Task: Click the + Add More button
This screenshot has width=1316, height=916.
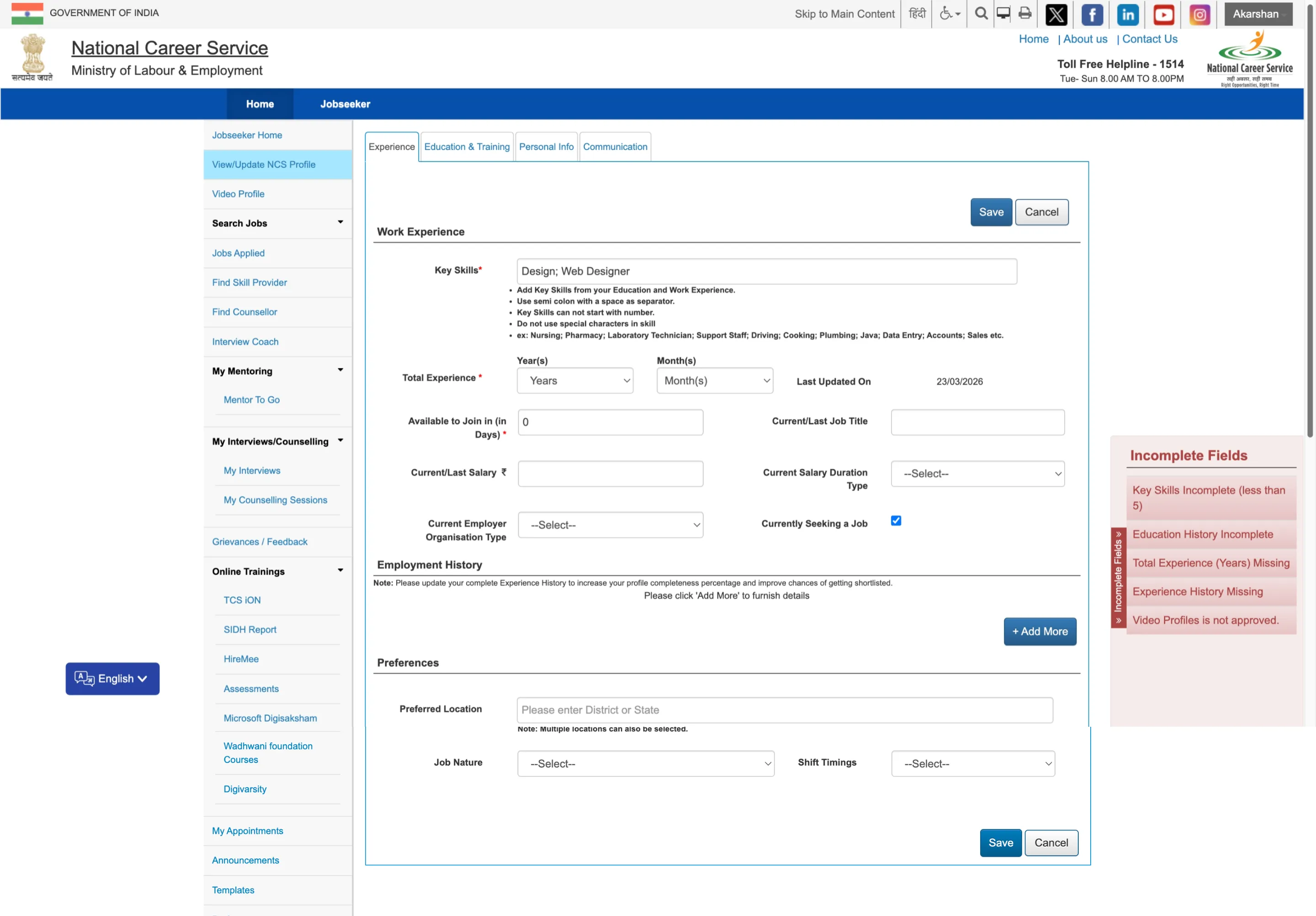Action: coord(1040,631)
